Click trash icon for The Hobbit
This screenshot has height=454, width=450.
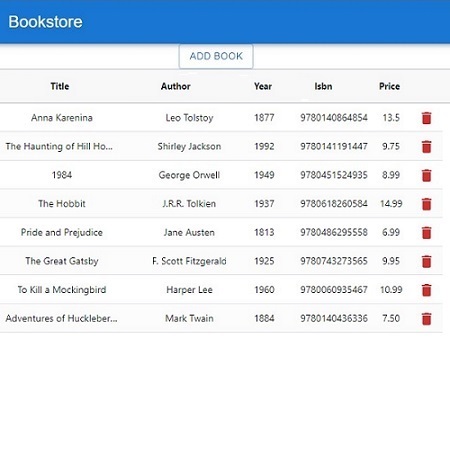click(426, 204)
